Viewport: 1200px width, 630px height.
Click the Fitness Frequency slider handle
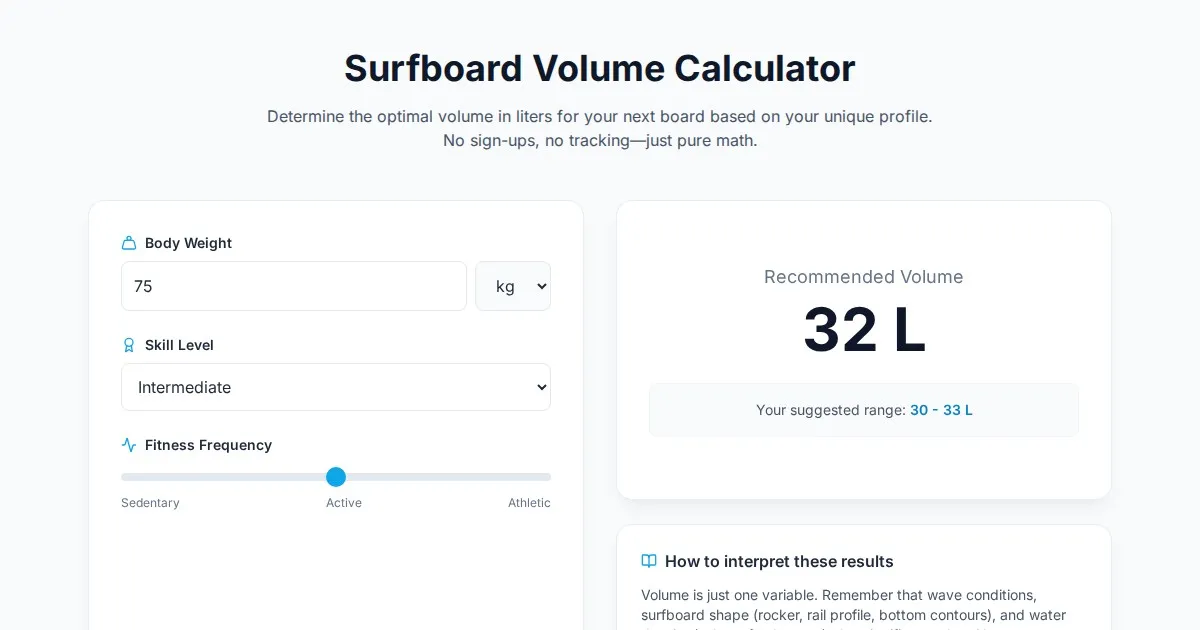(x=336, y=477)
